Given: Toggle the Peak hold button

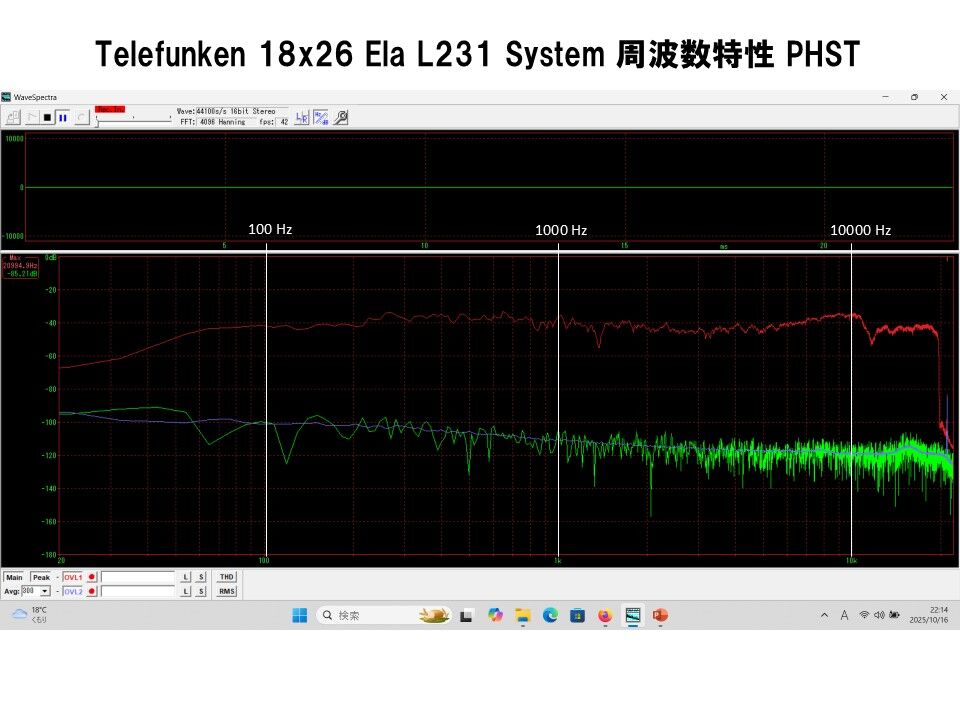Looking at the screenshot, I should tap(41, 577).
